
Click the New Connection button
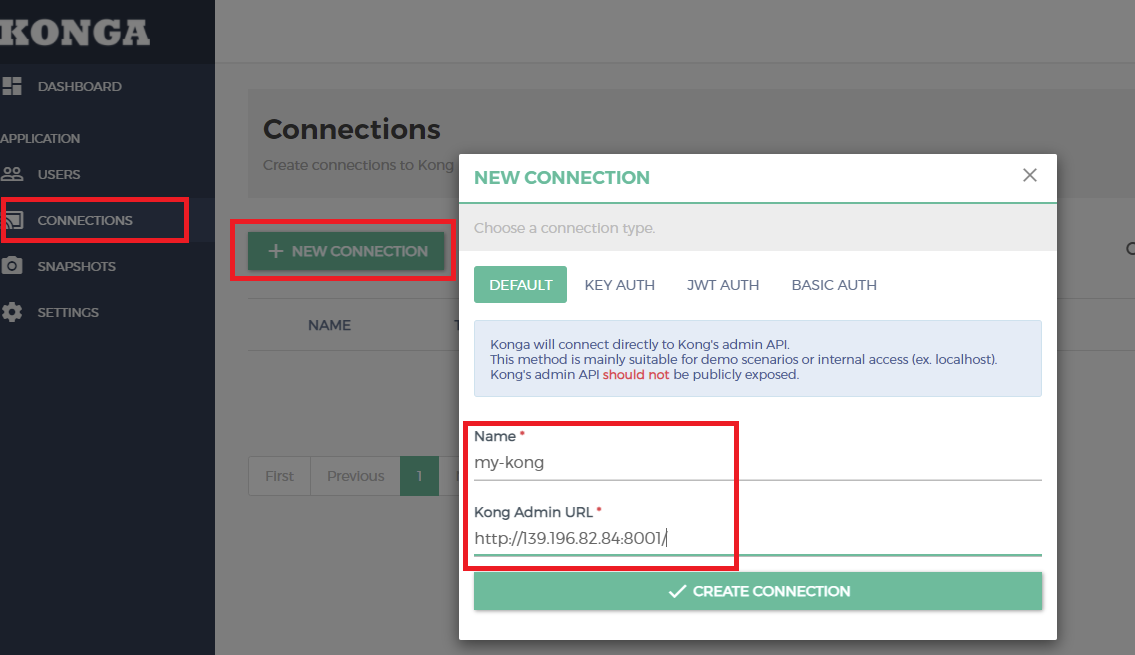(x=347, y=251)
